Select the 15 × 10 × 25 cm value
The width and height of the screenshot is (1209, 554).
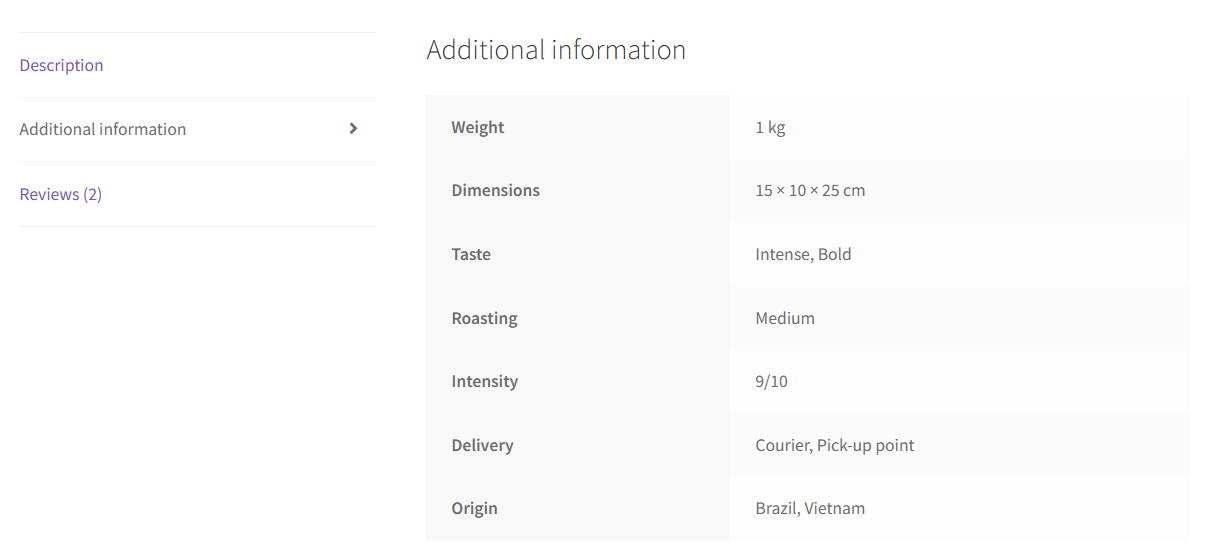coord(810,190)
